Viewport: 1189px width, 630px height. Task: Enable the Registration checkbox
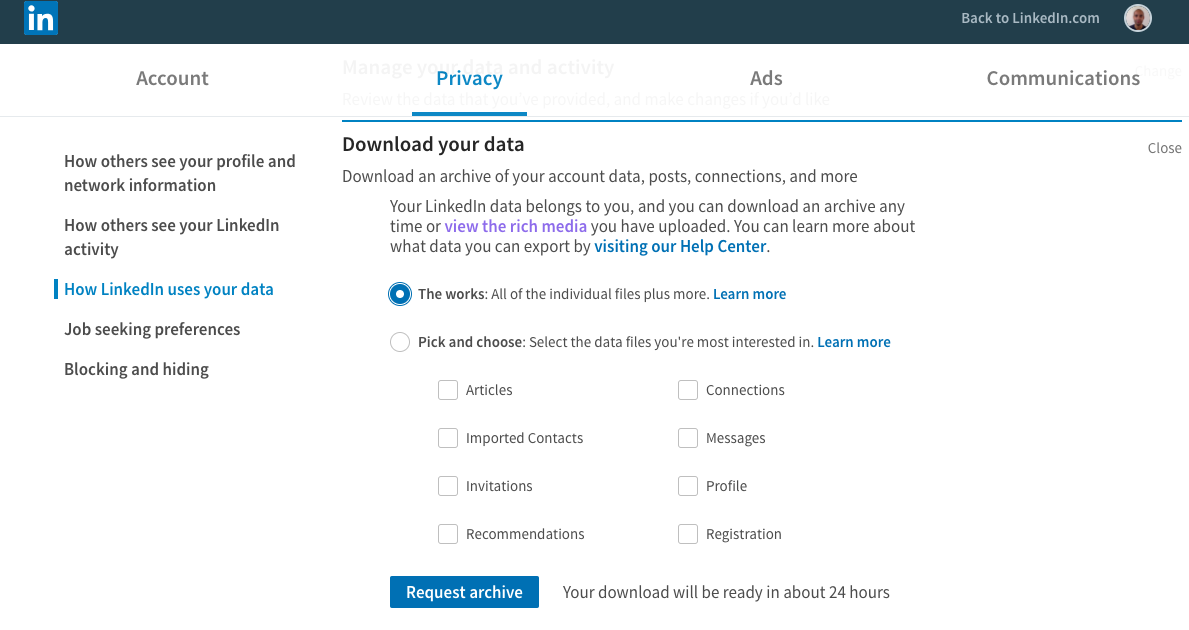[x=688, y=534]
